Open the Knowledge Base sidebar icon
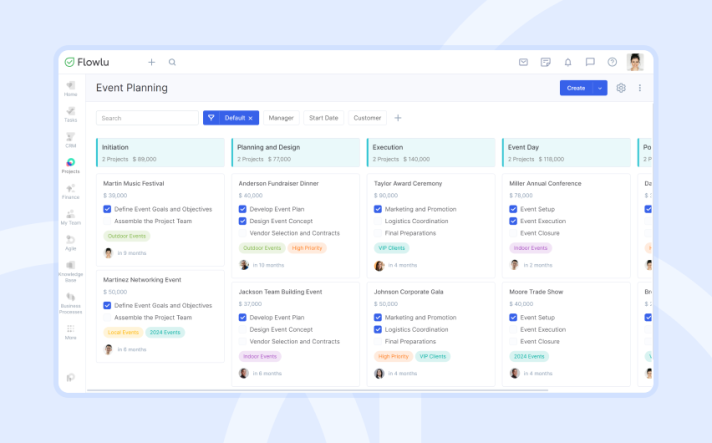712x443 pixels. click(71, 269)
